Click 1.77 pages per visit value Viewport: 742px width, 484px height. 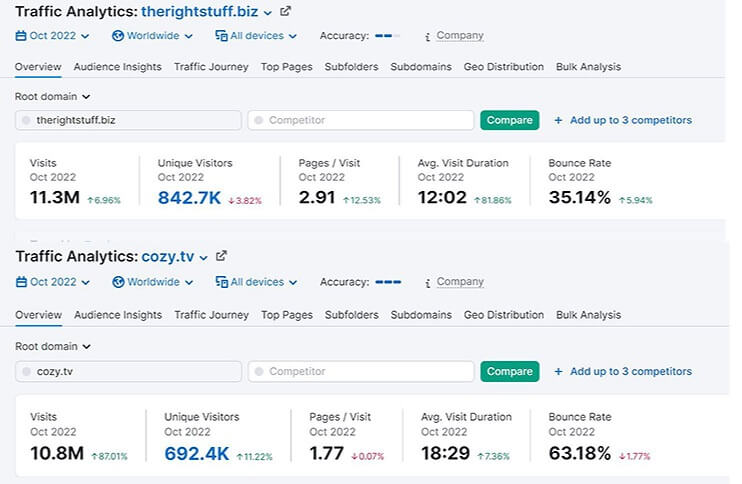[x=327, y=453]
